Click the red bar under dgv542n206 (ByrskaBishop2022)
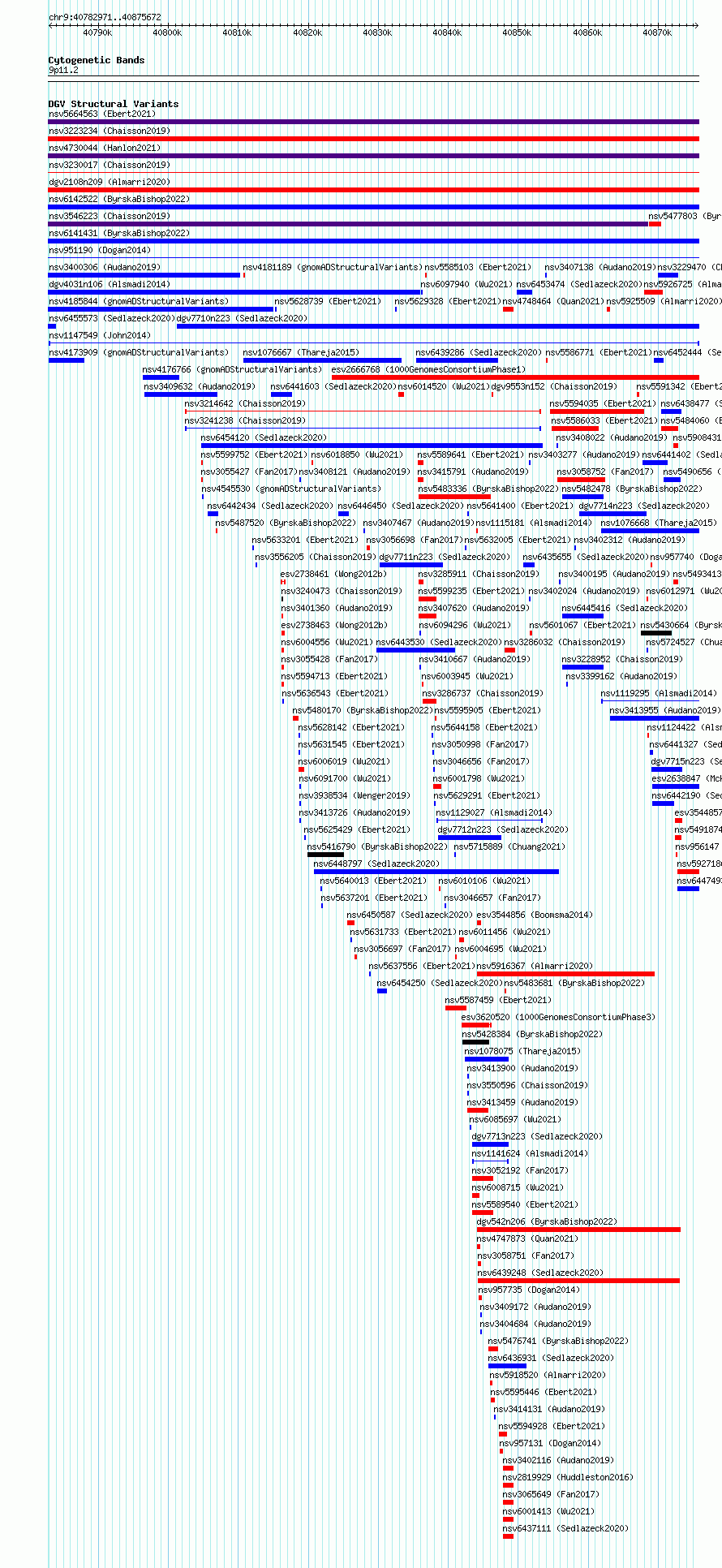The width and height of the screenshot is (722, 1568). pos(578,1230)
